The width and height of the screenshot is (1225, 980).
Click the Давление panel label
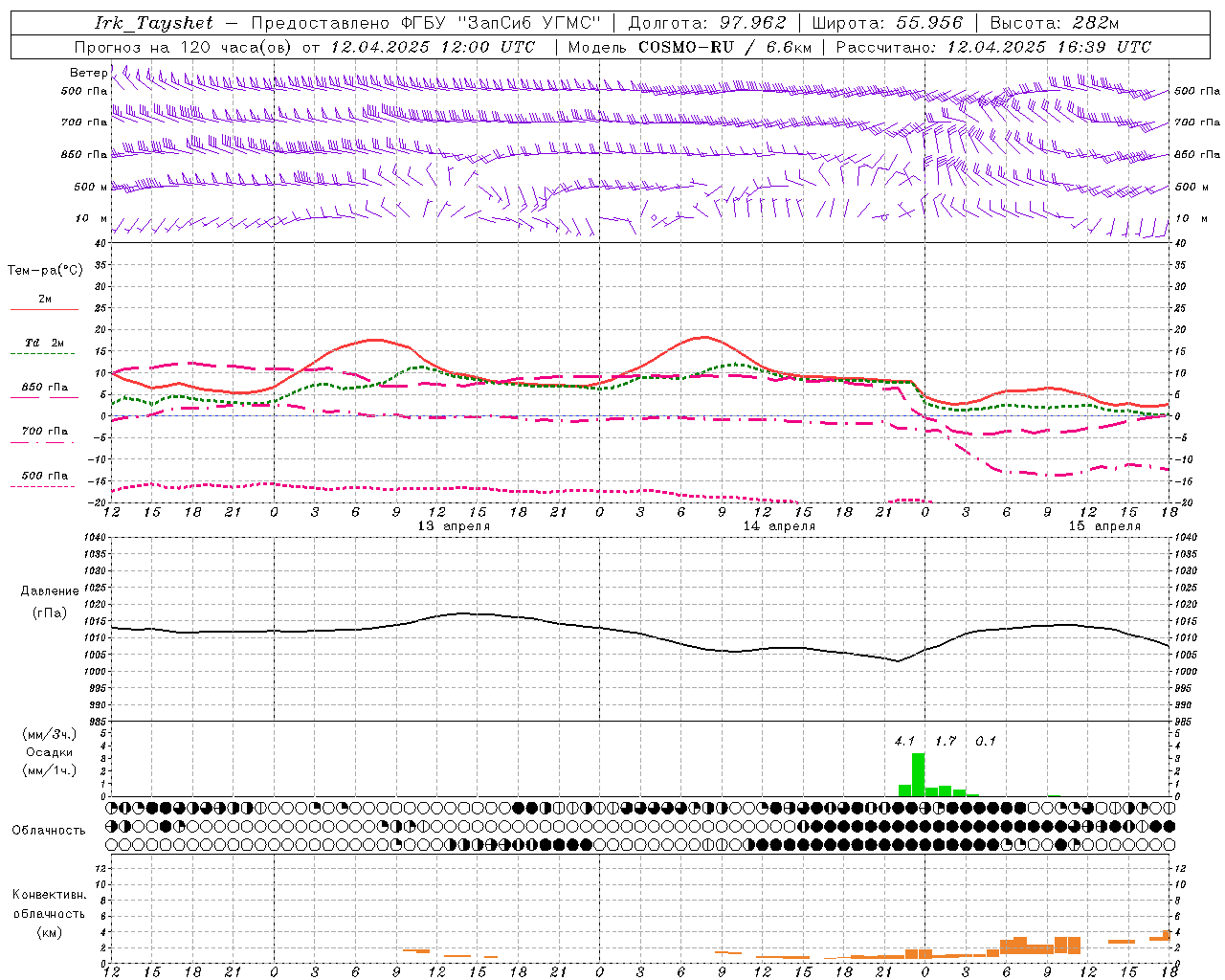click(49, 591)
